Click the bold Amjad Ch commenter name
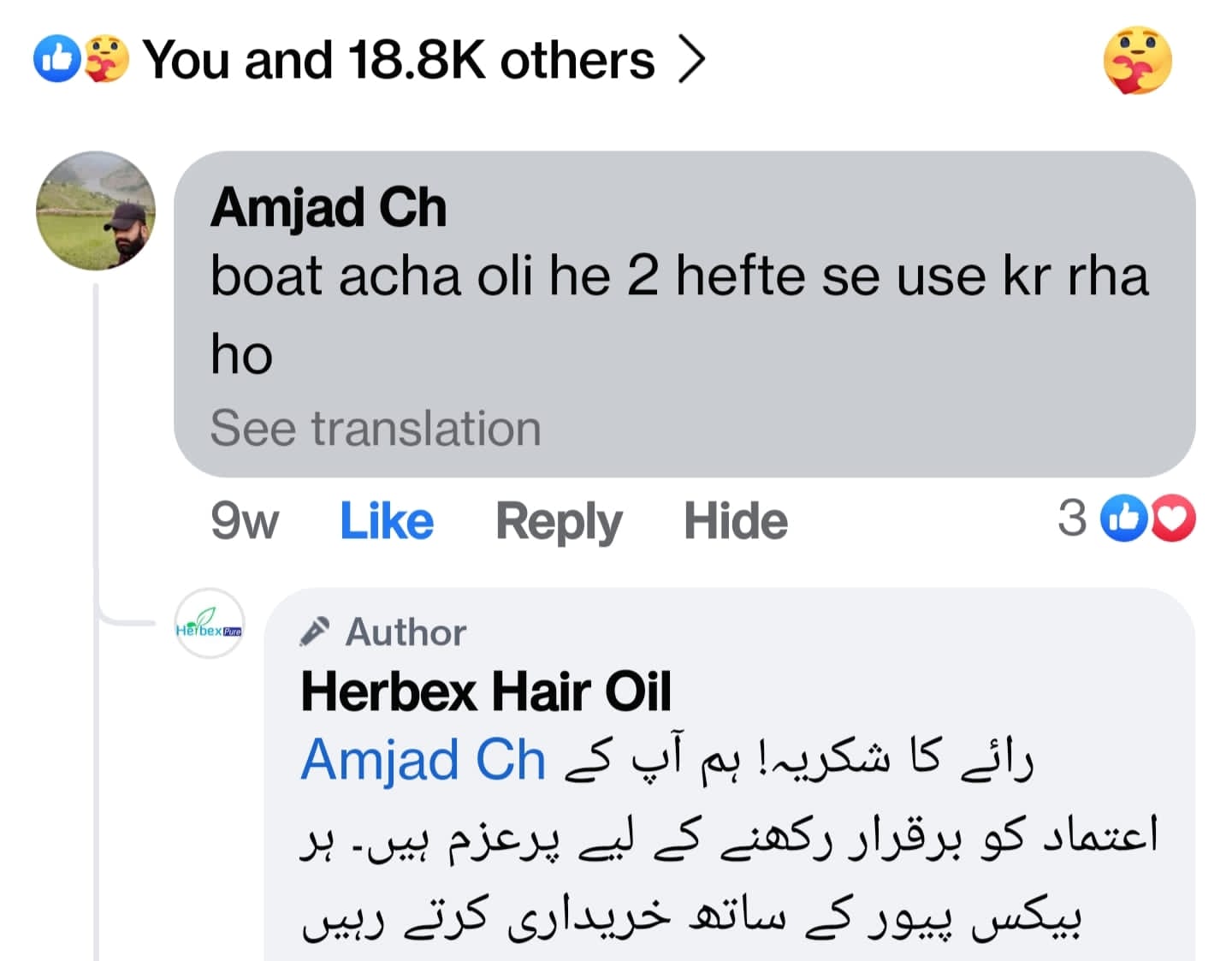1232x961 pixels. (x=329, y=208)
